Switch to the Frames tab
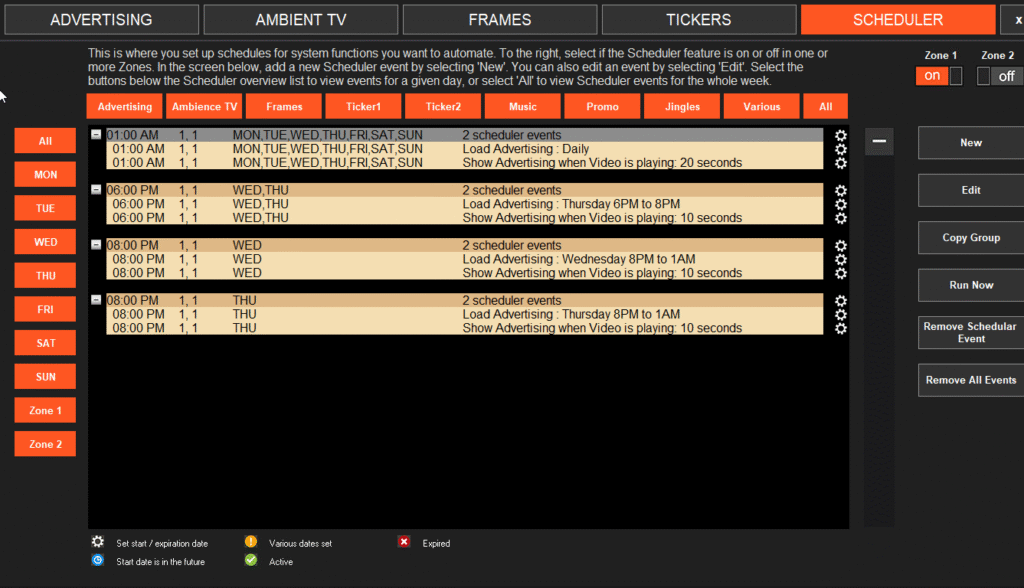The image size is (1024, 588). click(x=499, y=20)
